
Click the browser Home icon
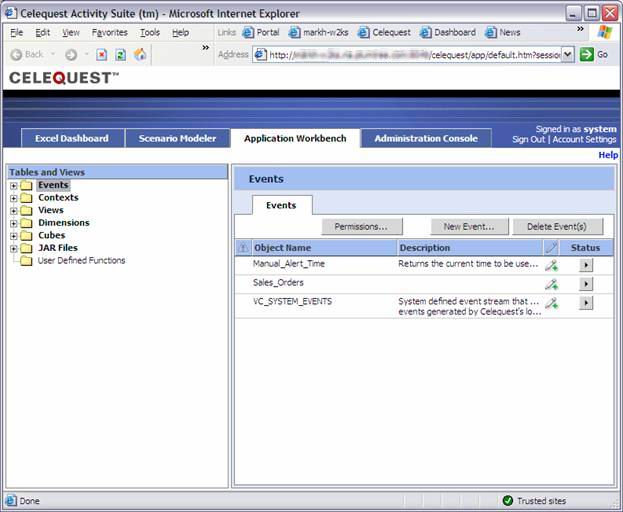[x=139, y=54]
